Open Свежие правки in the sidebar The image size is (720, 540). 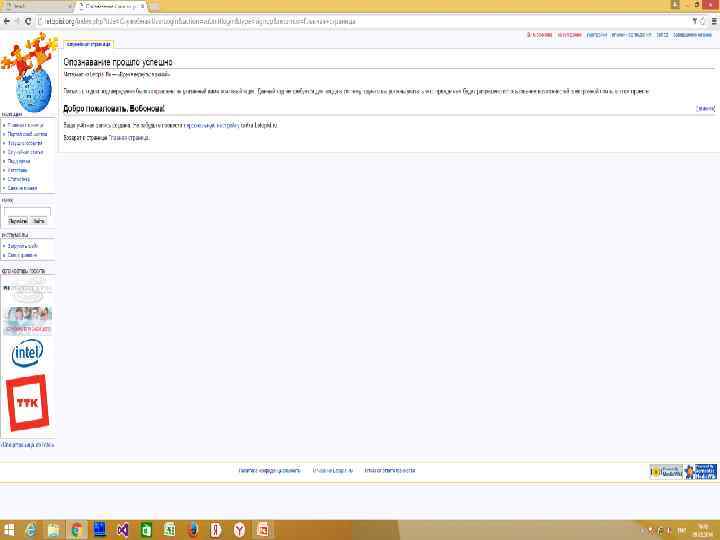click(x=22, y=188)
